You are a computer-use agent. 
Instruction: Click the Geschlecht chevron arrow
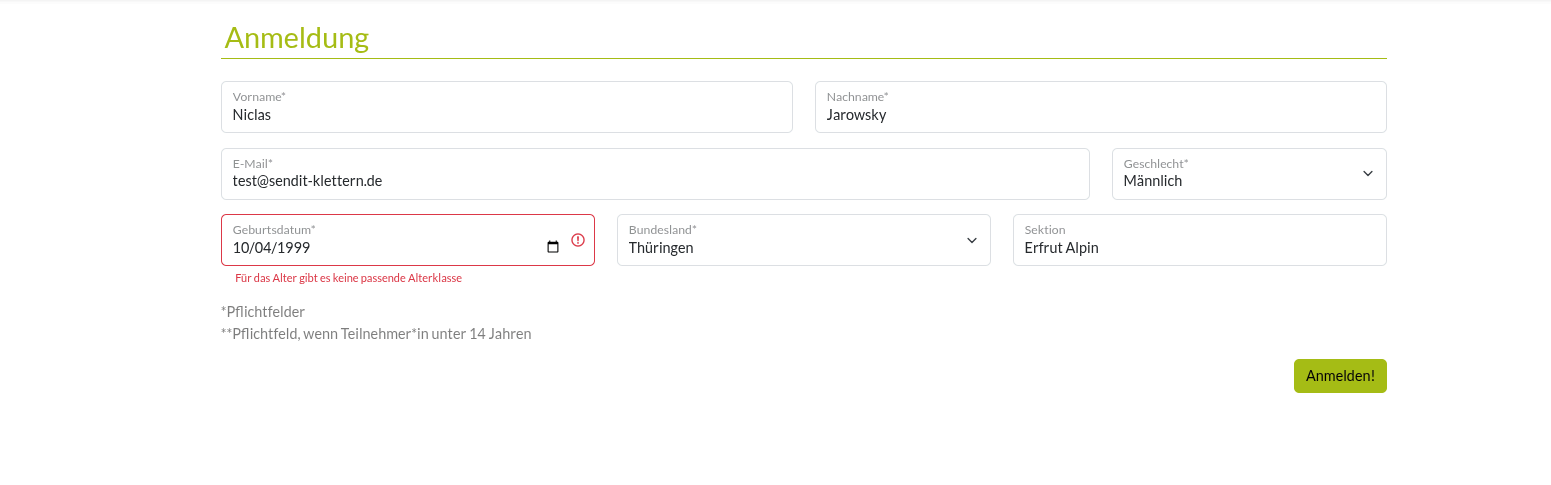coord(1367,174)
